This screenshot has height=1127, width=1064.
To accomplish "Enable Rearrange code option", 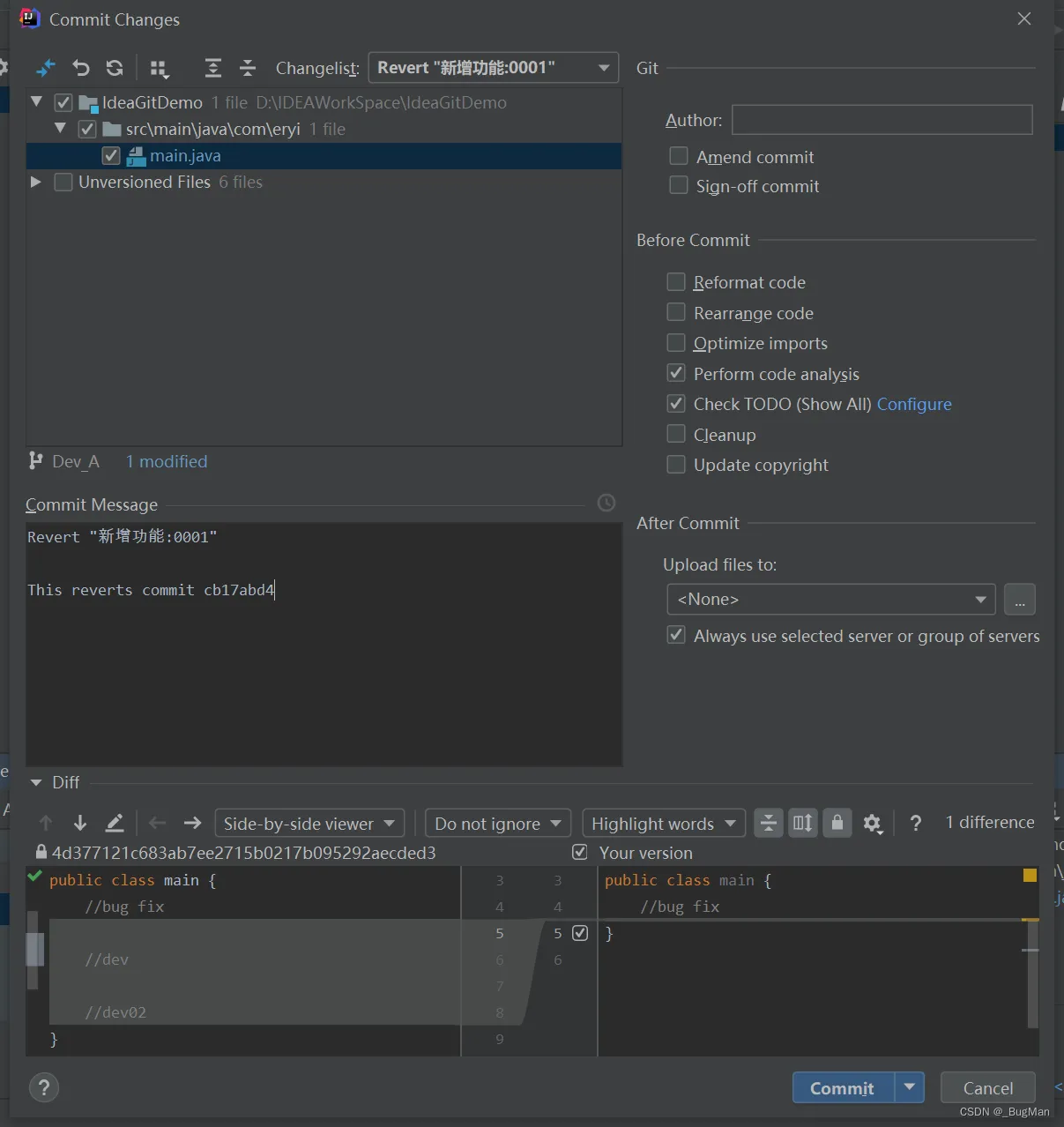I will pyautogui.click(x=676, y=312).
